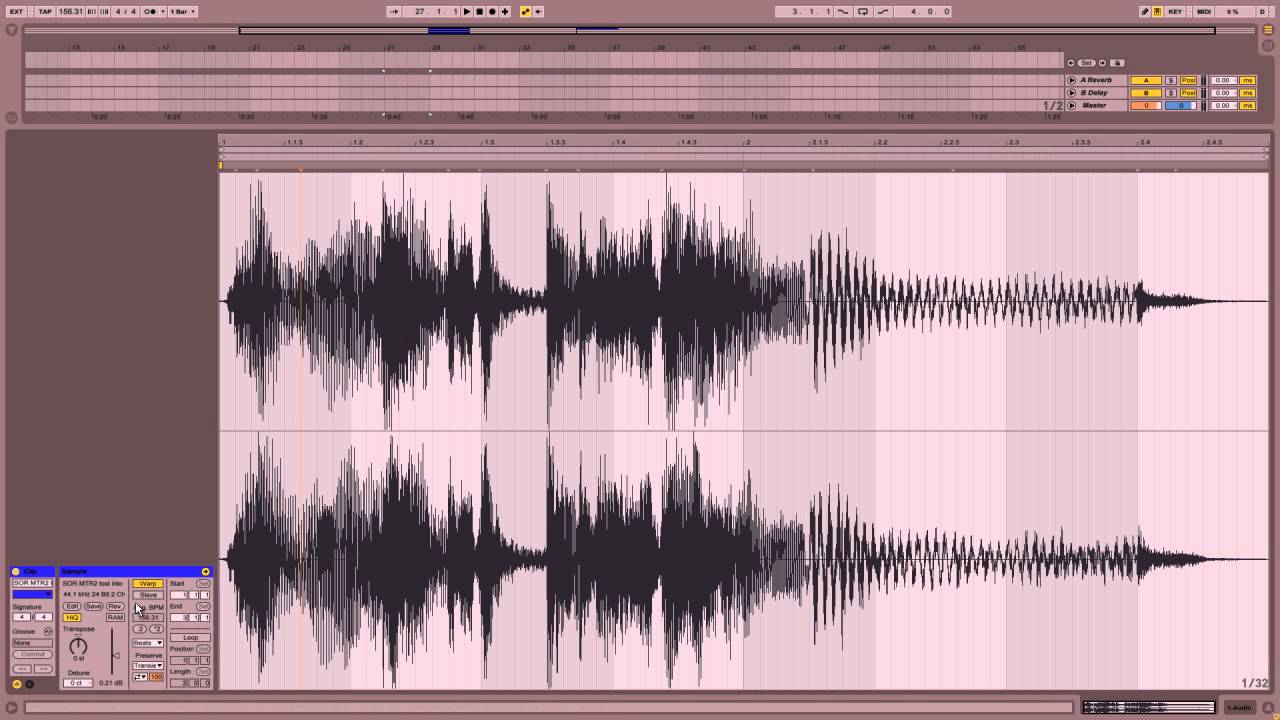Click the Arrangement Record button
The image size is (1280, 720).
point(492,12)
